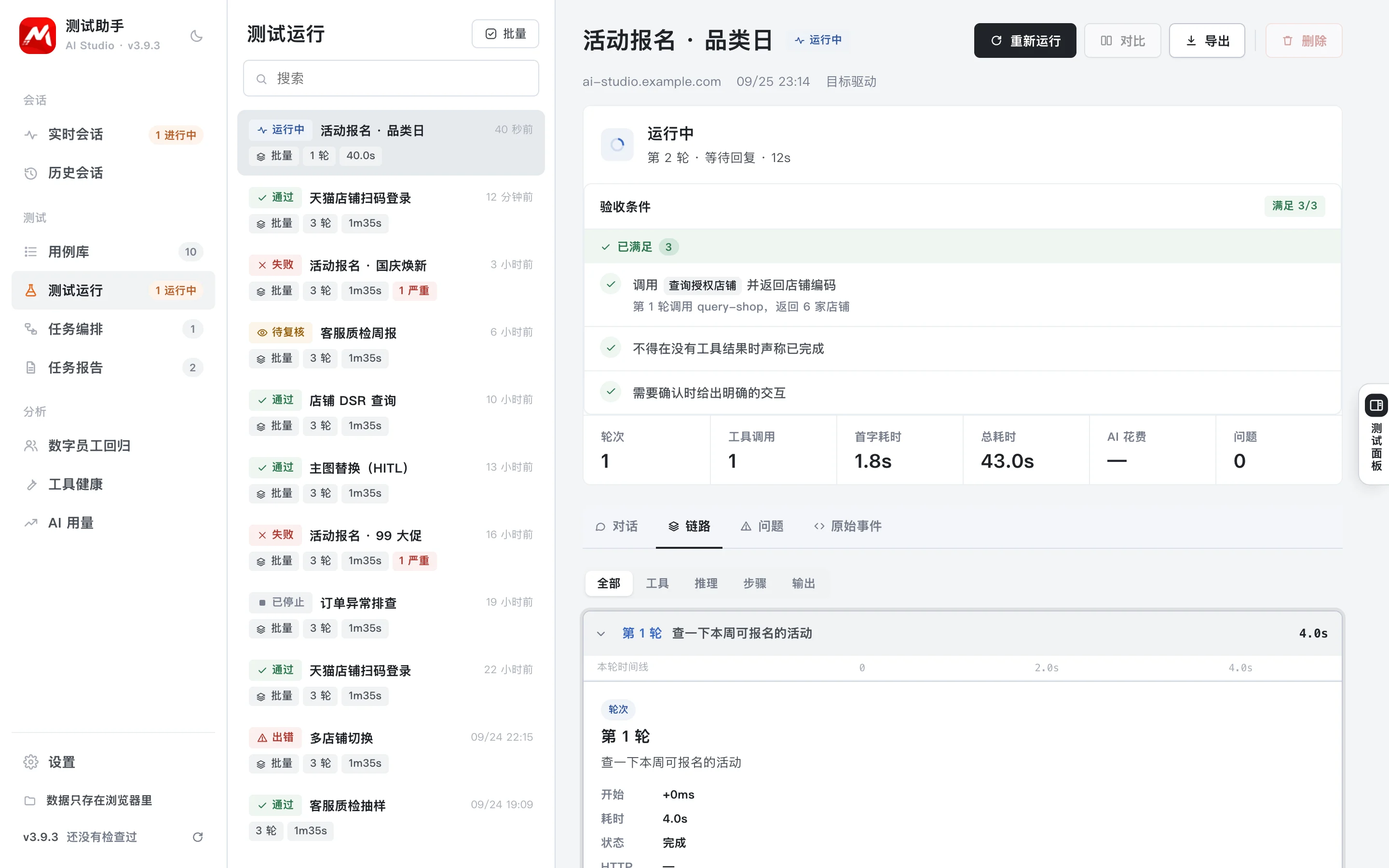Switch to the 原始事件 tab
The width and height of the screenshot is (1389, 868).
pos(848,527)
